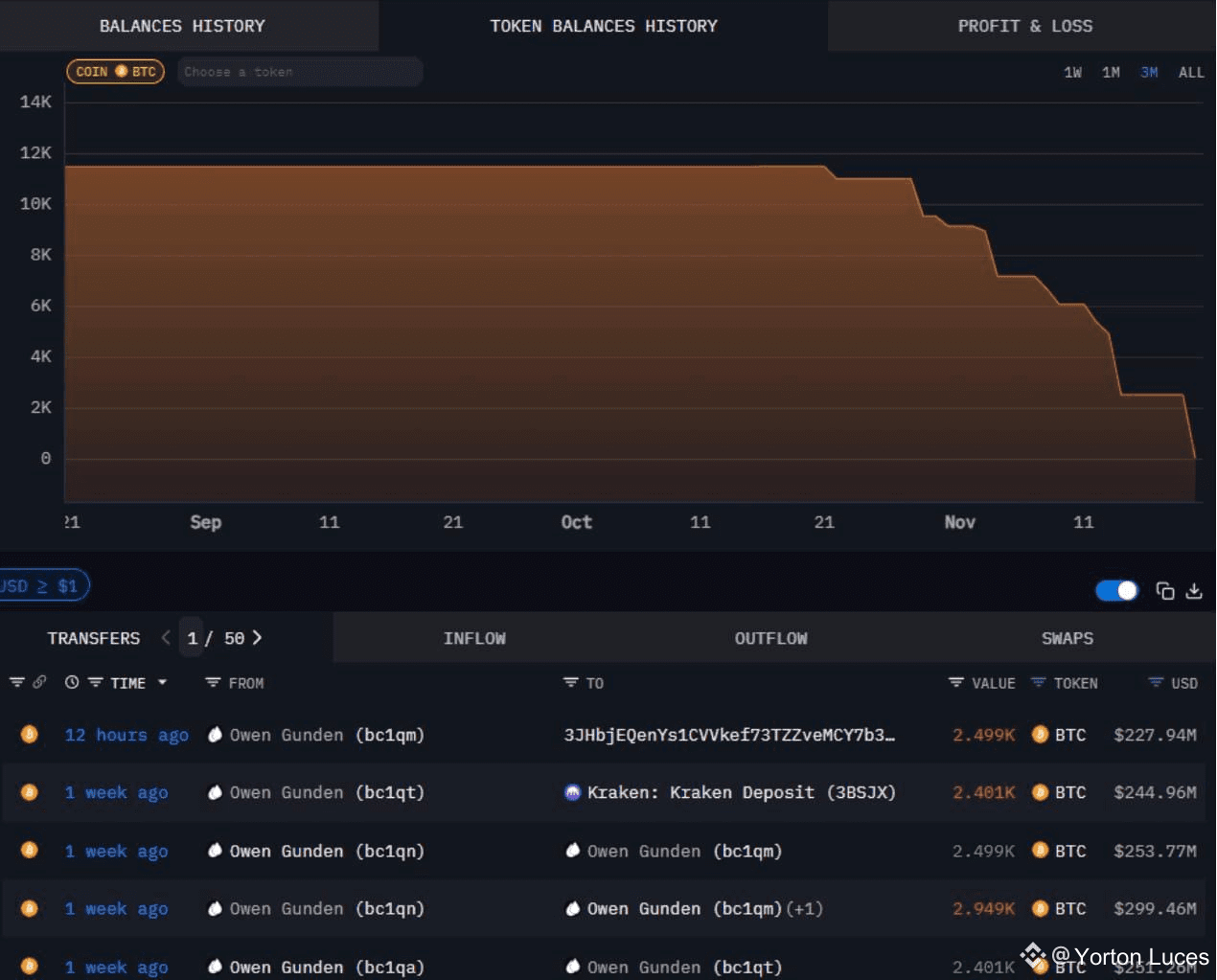The image size is (1217, 980).
Task: Click the Kraken logo in the deposit row
Action: 573,793
